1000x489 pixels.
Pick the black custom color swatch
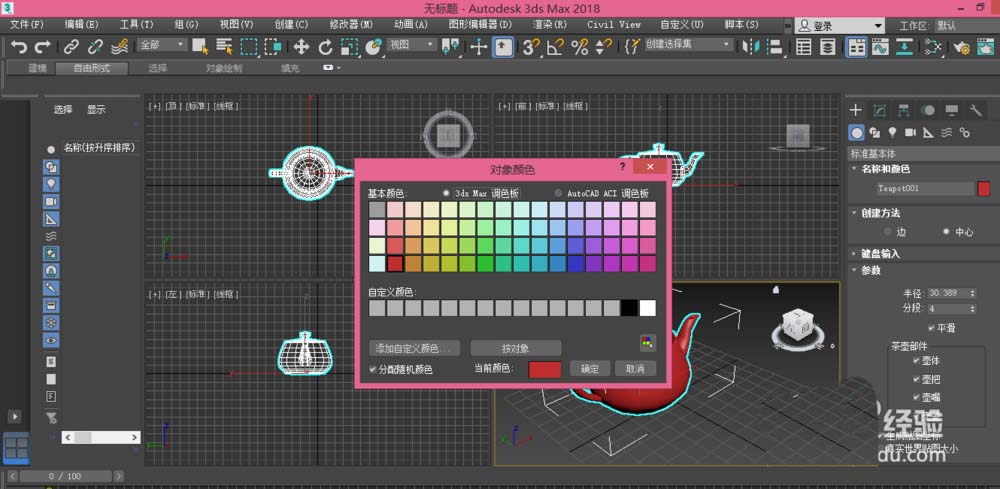pos(629,309)
